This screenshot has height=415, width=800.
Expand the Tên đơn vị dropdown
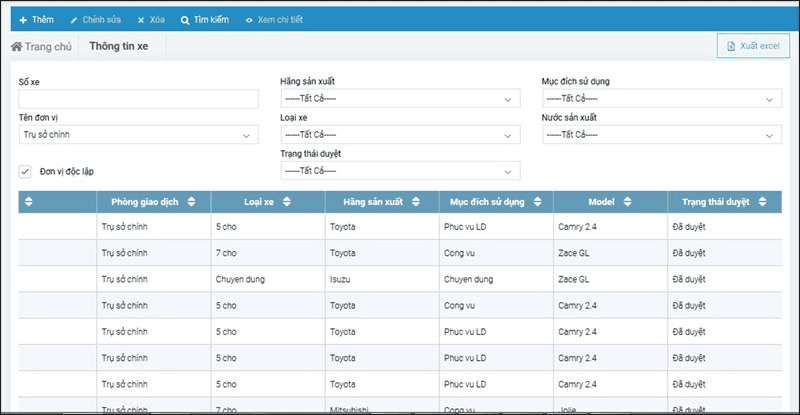click(x=139, y=135)
